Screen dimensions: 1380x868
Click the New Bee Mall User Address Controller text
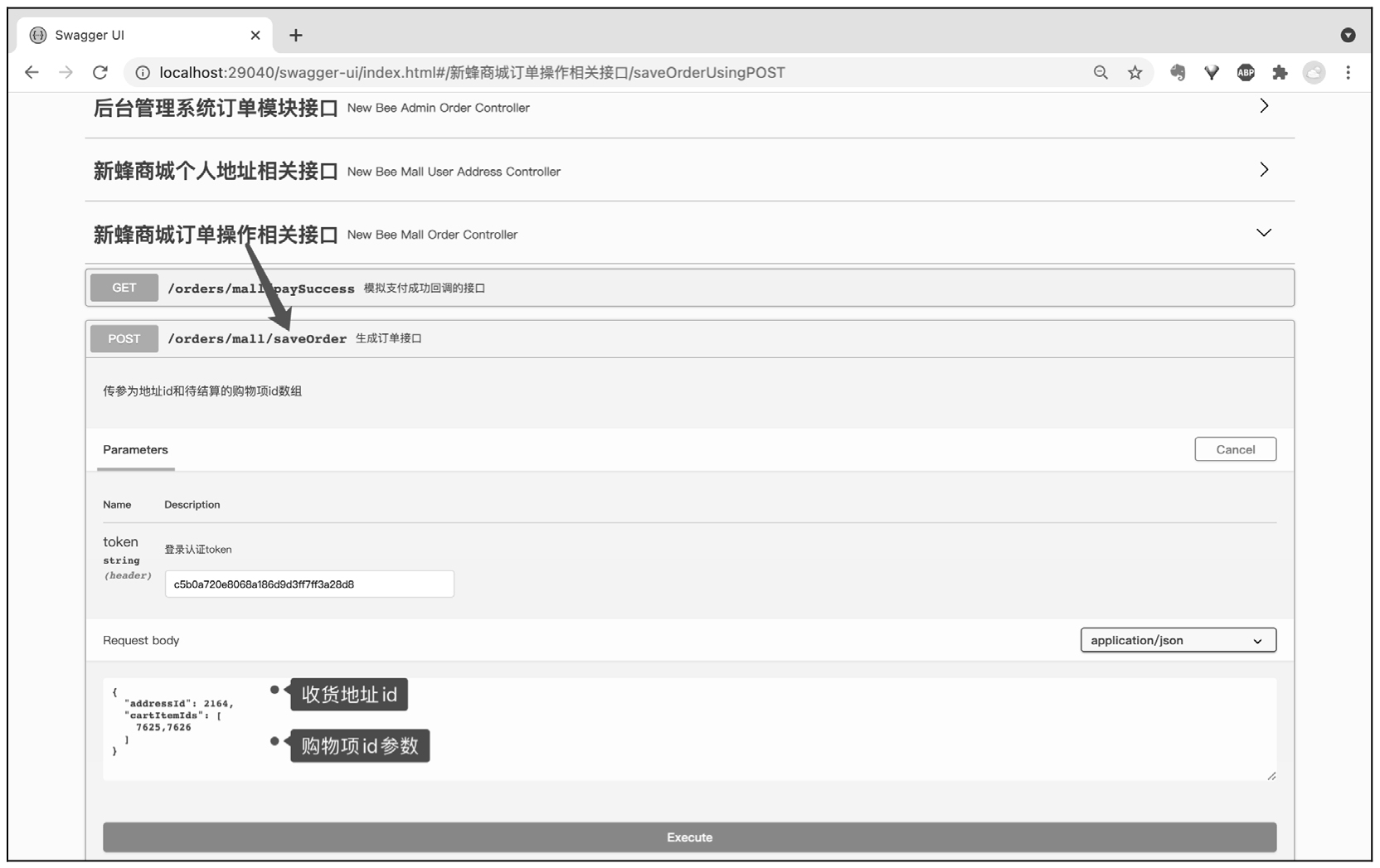point(454,172)
